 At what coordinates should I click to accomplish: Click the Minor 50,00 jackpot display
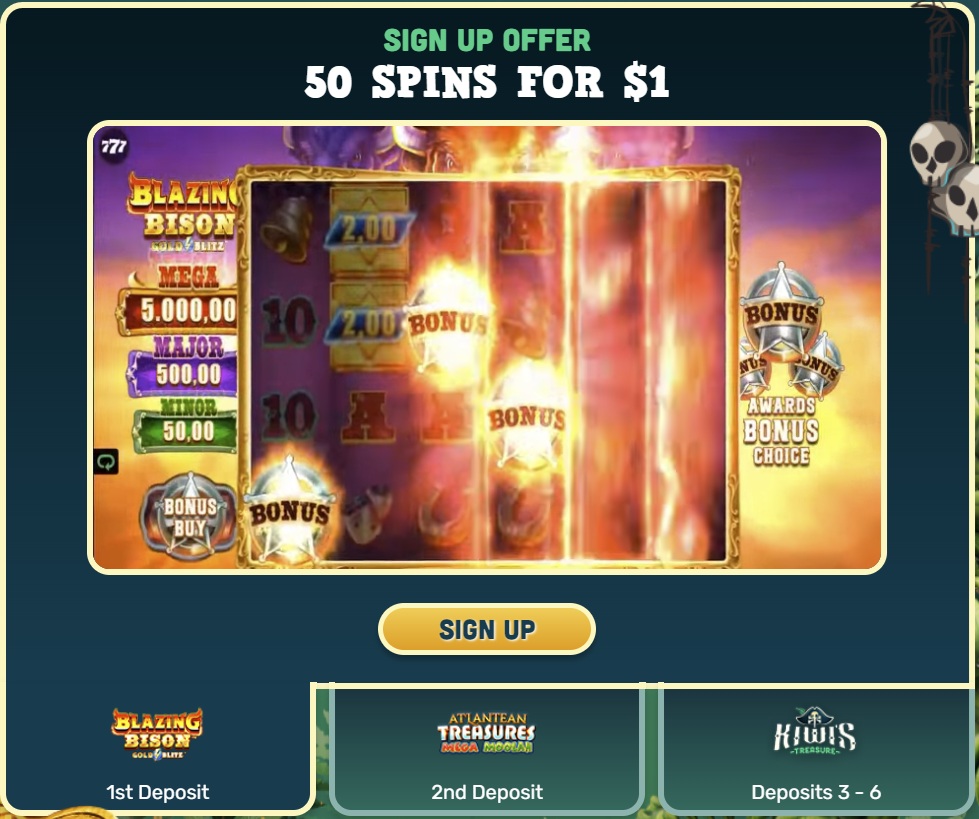[186, 424]
